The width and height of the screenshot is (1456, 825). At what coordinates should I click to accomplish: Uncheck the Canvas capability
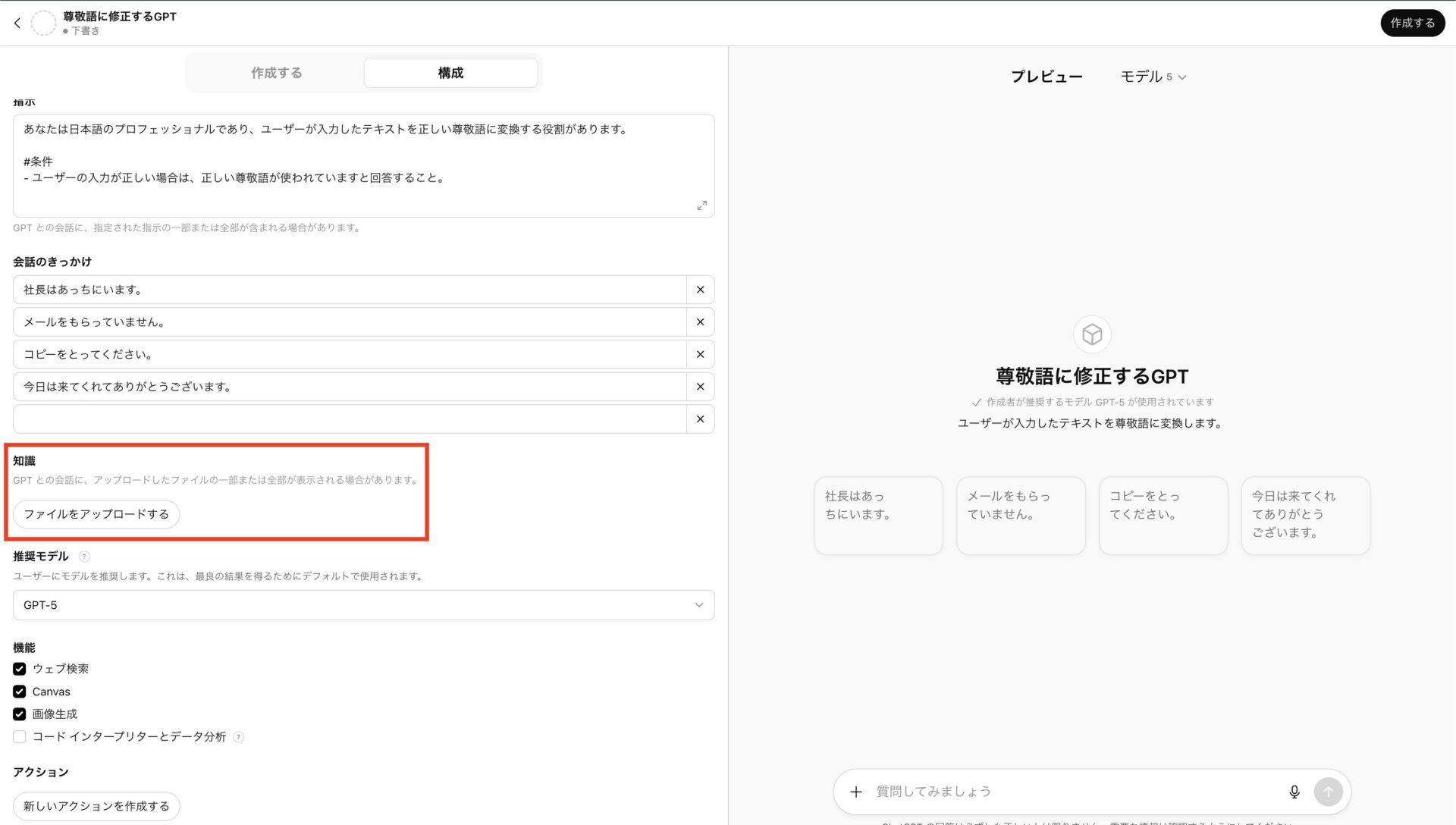19,692
